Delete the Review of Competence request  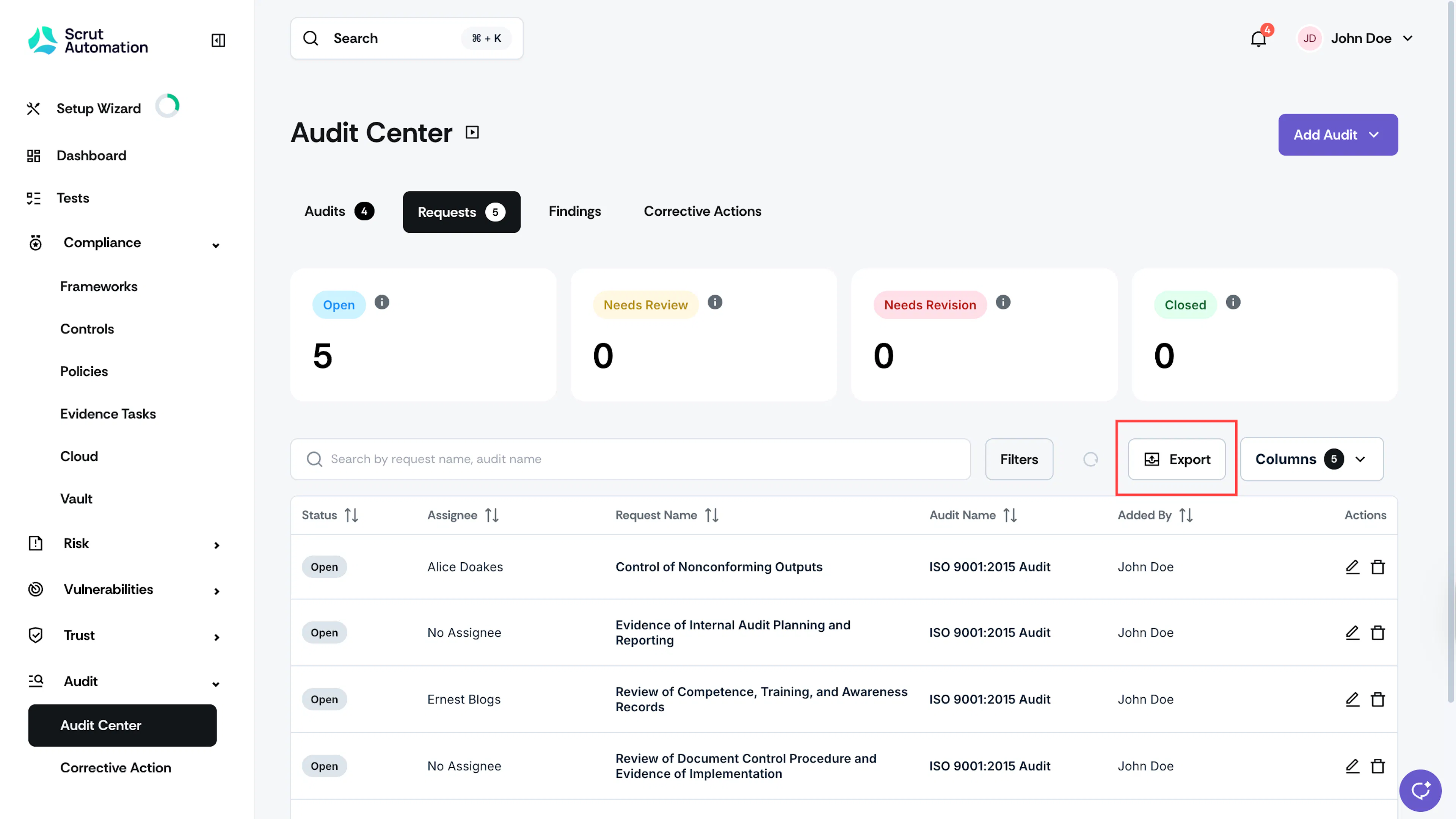tap(1378, 699)
